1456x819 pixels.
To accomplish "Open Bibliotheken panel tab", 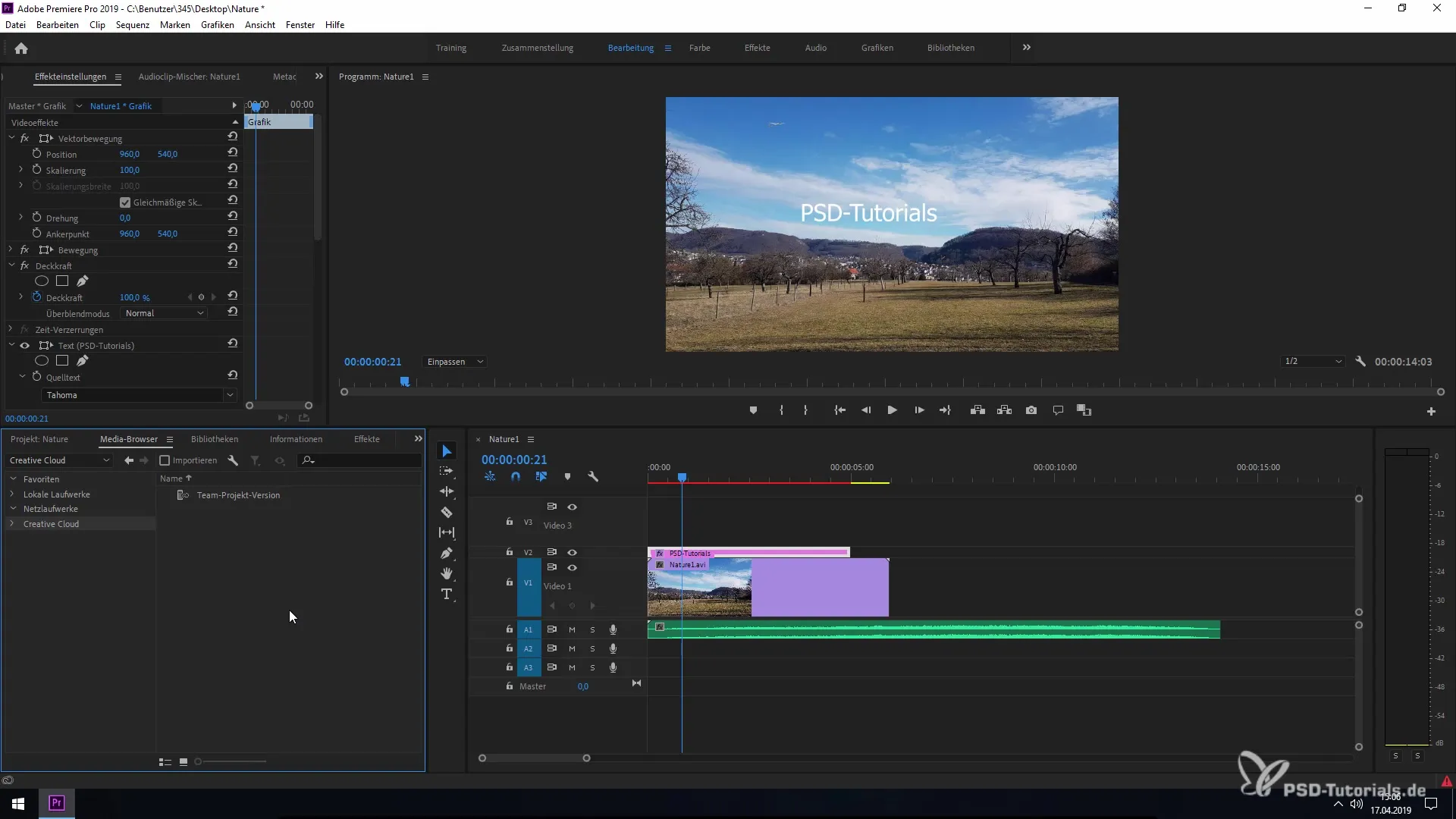I will (x=215, y=439).
